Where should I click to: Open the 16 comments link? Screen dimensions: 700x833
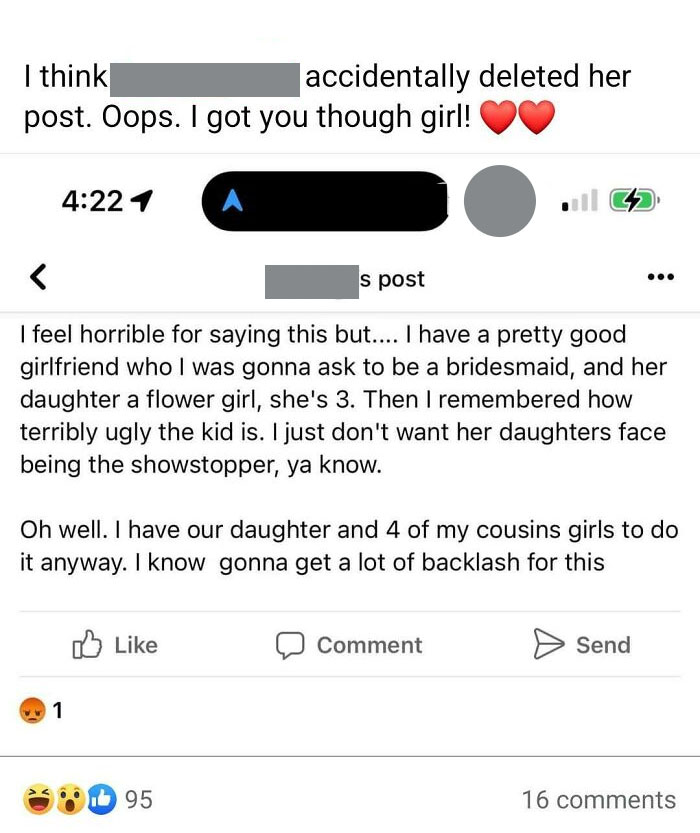pyautogui.click(x=601, y=799)
